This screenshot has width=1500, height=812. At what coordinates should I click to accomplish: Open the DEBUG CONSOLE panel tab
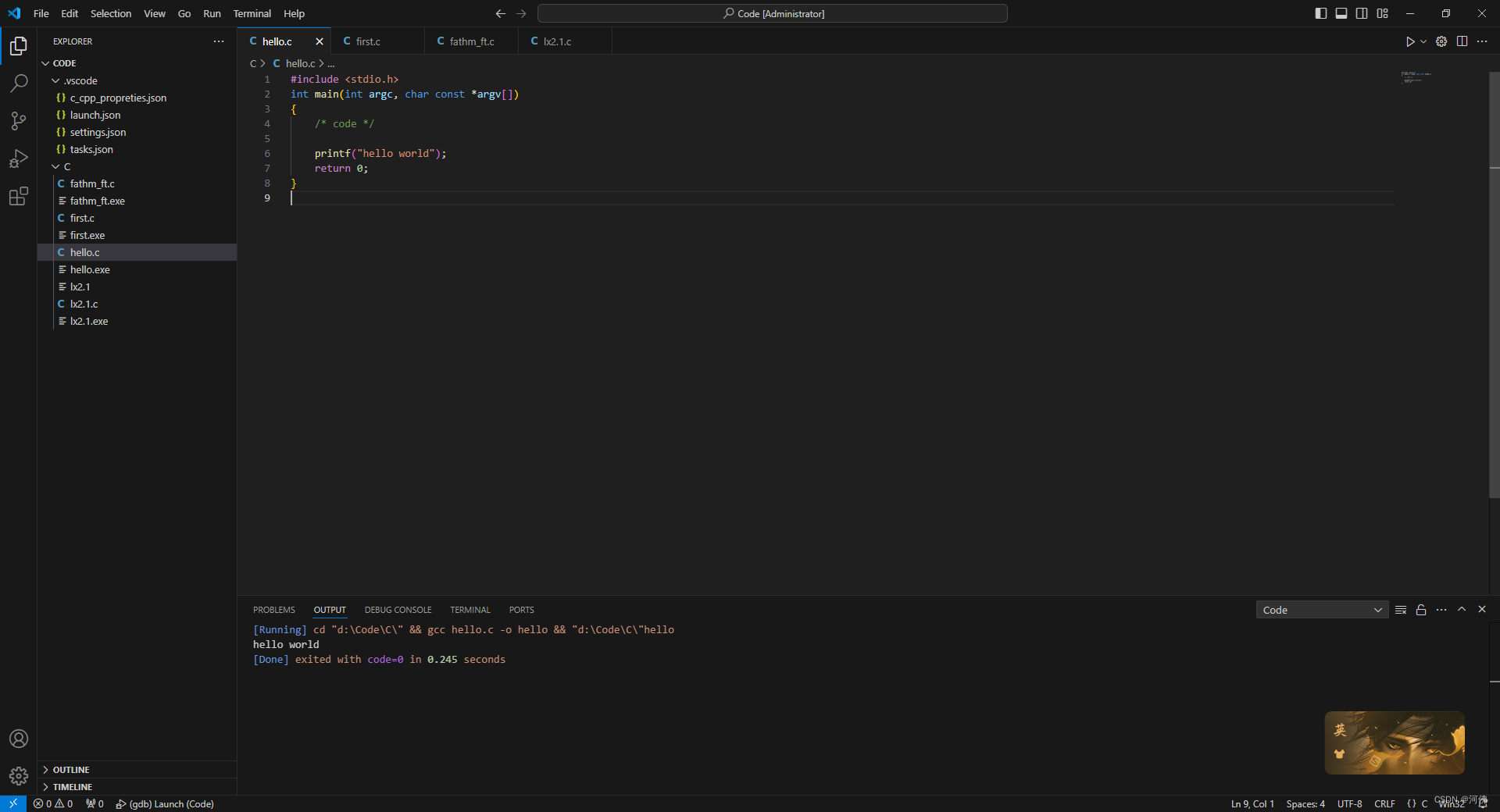pyautogui.click(x=398, y=610)
